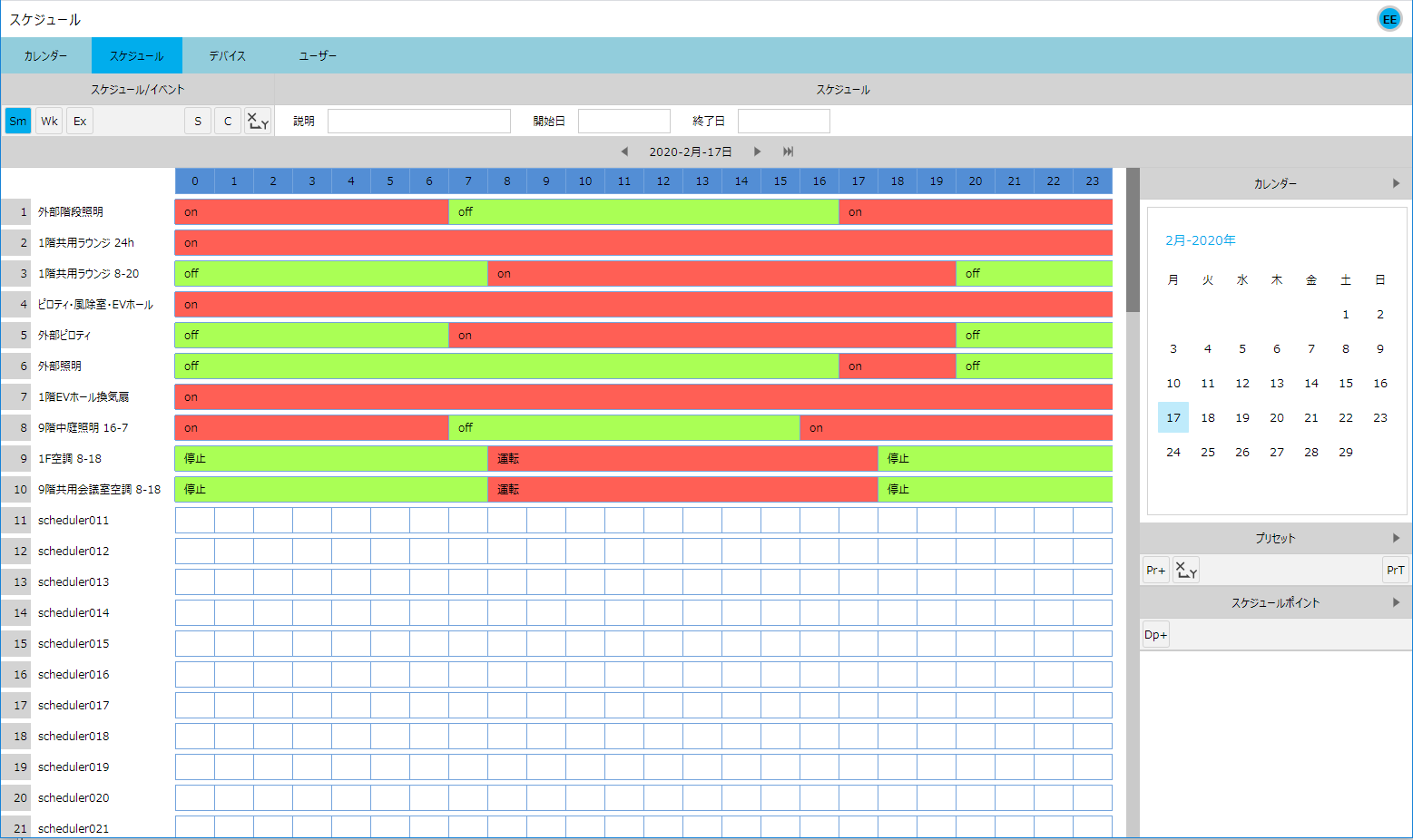Viewport: 1413px width, 840px height.
Task: Select February 14 in the calendar
Action: 1311,383
